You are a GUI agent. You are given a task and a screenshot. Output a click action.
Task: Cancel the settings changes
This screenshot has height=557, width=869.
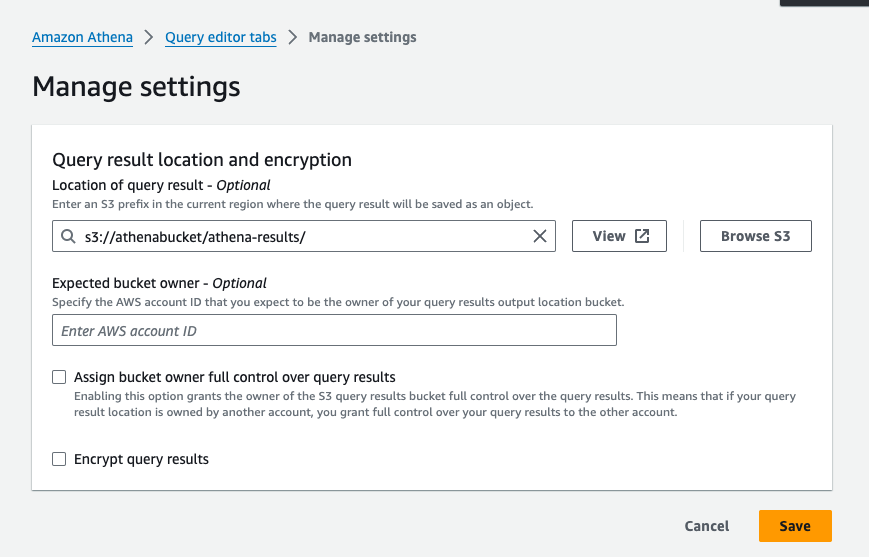pos(707,526)
